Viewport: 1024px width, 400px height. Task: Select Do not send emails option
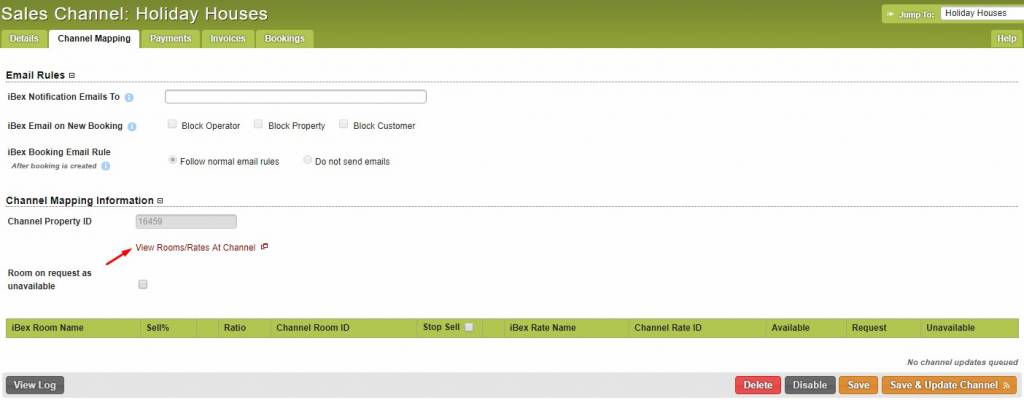coord(308,160)
